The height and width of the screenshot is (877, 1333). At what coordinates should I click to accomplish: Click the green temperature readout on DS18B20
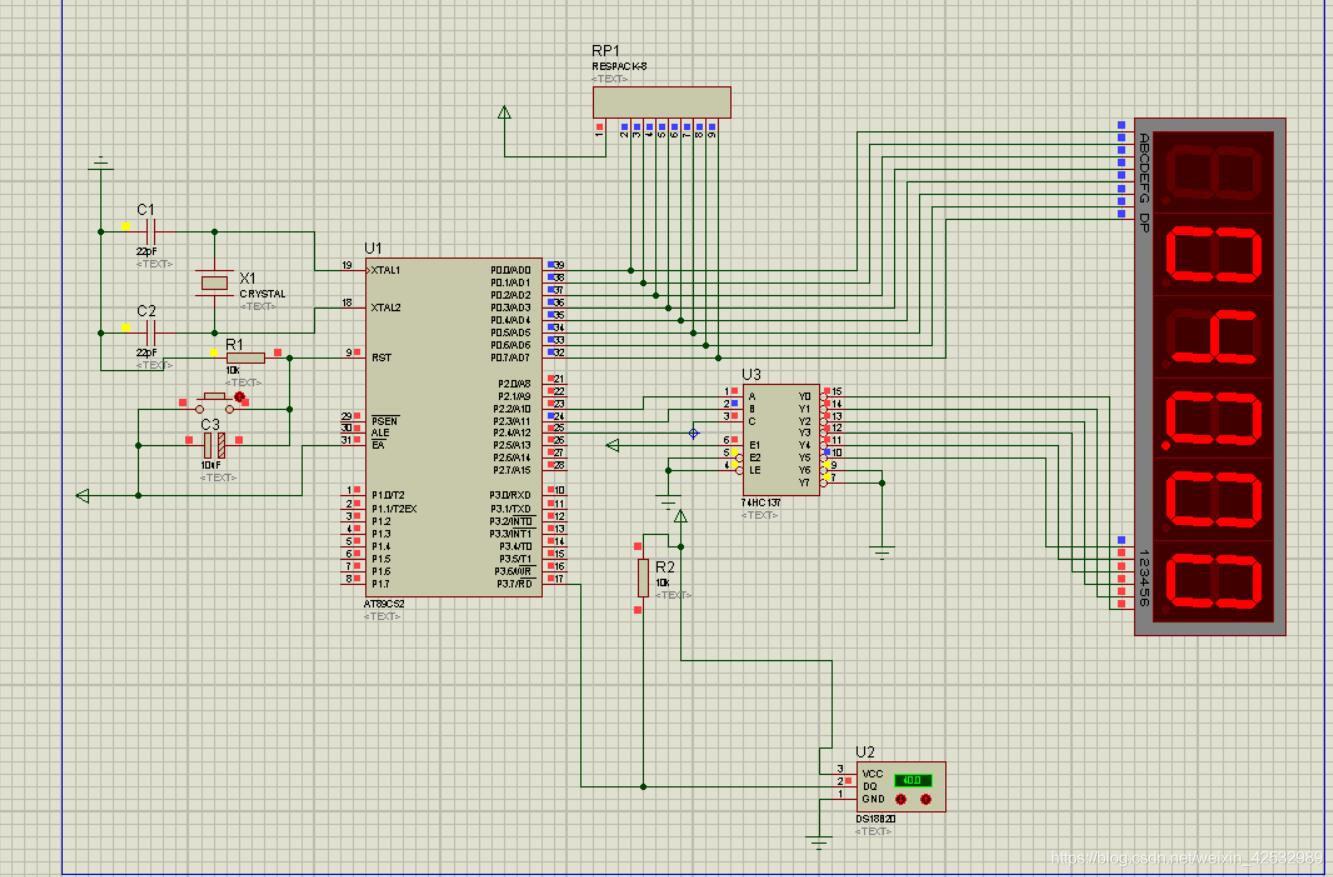tap(912, 780)
